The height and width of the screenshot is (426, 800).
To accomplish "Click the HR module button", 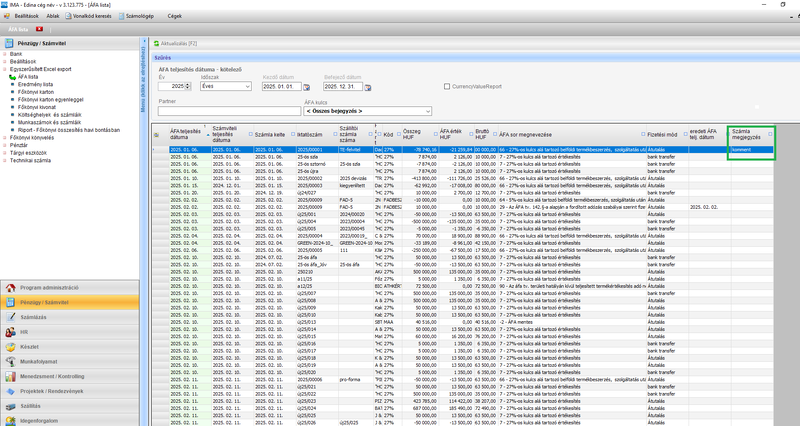I will click(x=24, y=331).
